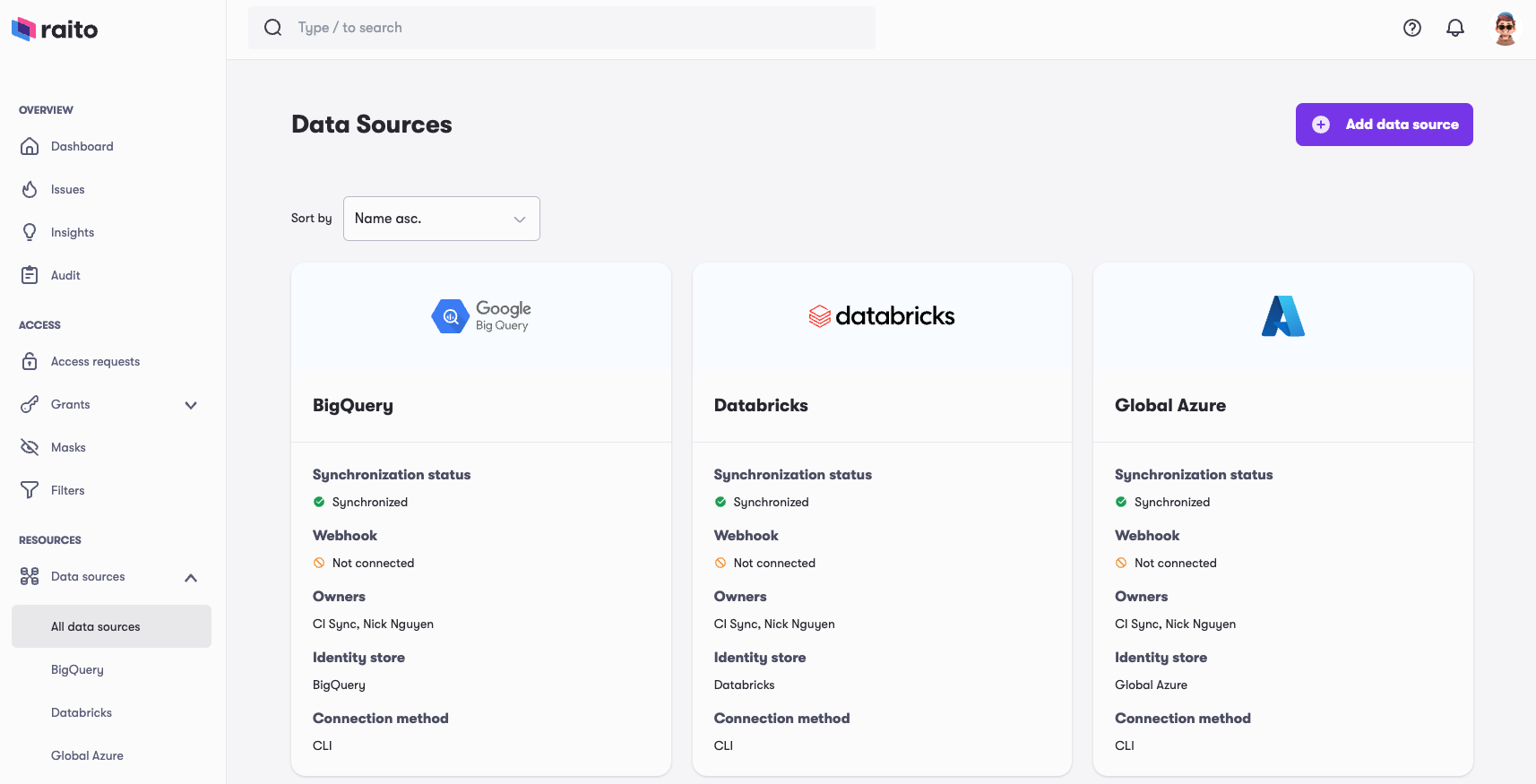Image resolution: width=1536 pixels, height=784 pixels.
Task: Open Issues in sidebar
Action: (68, 189)
